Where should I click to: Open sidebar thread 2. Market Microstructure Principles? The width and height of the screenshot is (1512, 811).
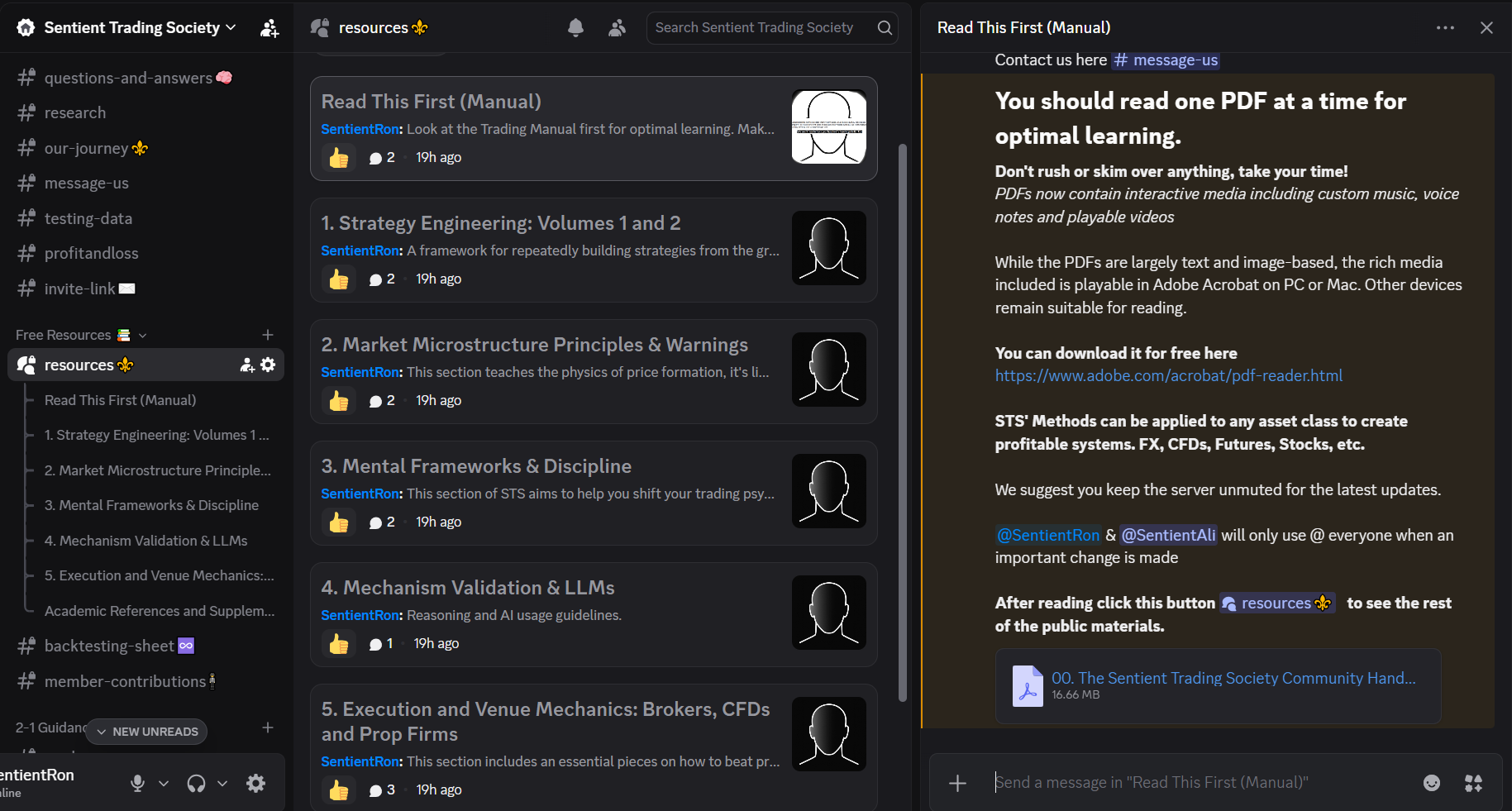pyautogui.click(x=158, y=470)
